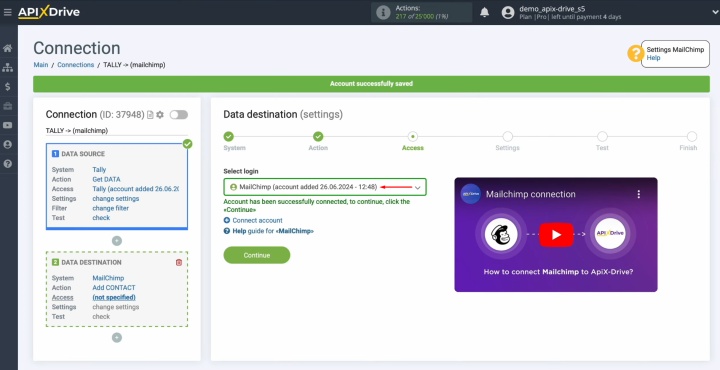
Task: Open YouTube video tutorials sidebar icon
Action: pyautogui.click(x=7, y=125)
